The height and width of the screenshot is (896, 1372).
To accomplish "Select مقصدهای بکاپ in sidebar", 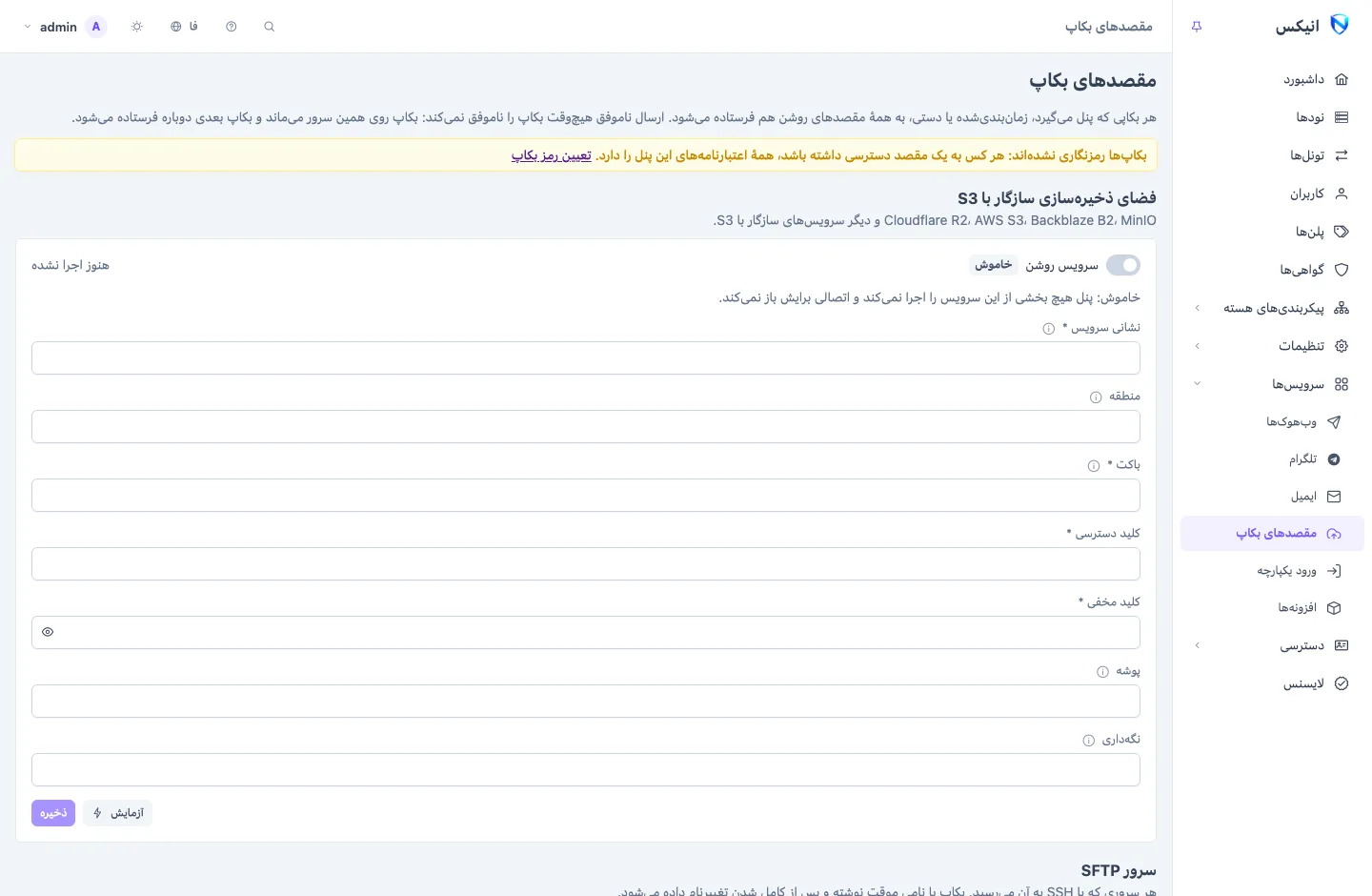I will (x=1272, y=533).
